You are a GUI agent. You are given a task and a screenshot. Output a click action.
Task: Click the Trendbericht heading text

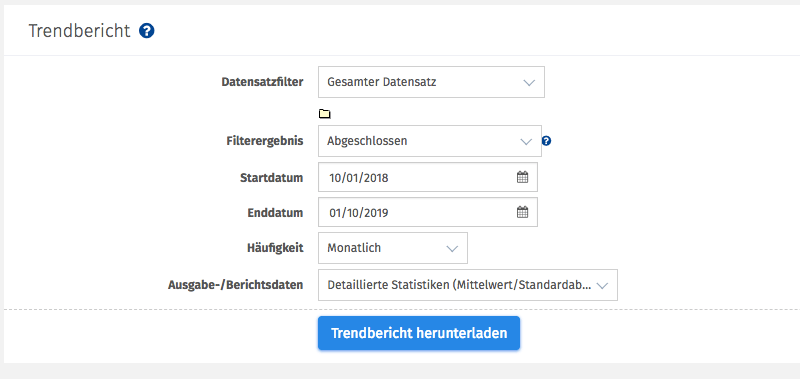click(x=80, y=31)
